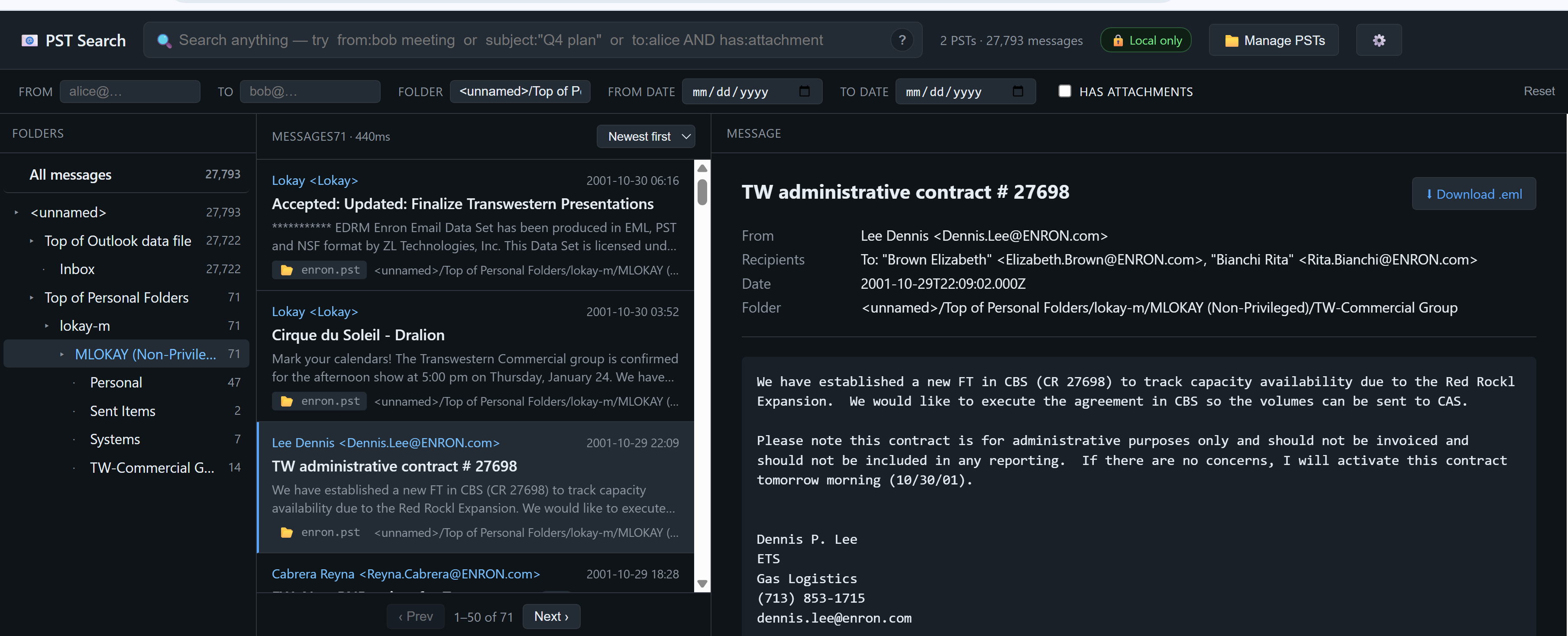Toggle the HAS ATTACHMENTS checkbox
The height and width of the screenshot is (636, 1568).
[1064, 91]
